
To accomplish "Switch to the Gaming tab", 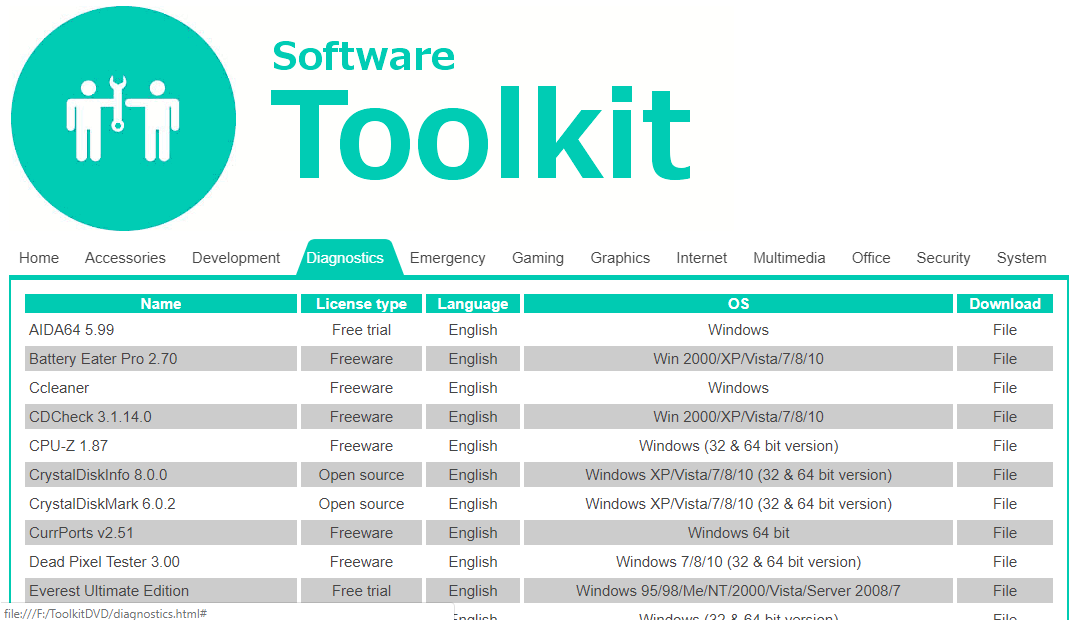I will tap(538, 258).
